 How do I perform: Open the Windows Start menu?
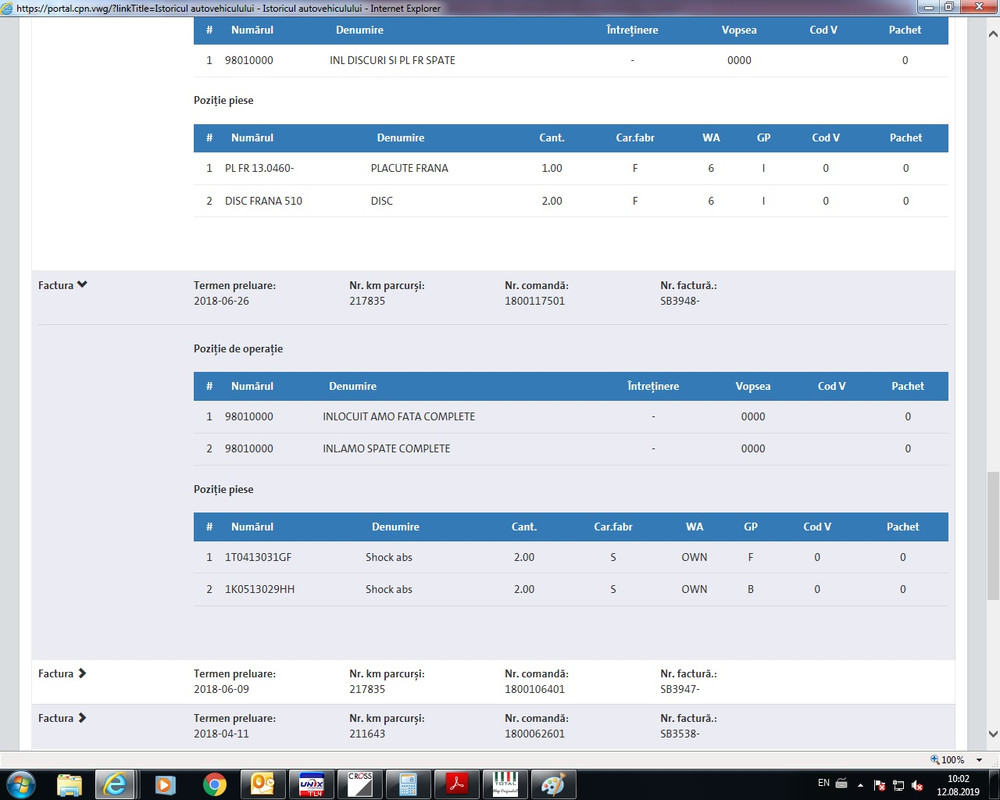20,784
